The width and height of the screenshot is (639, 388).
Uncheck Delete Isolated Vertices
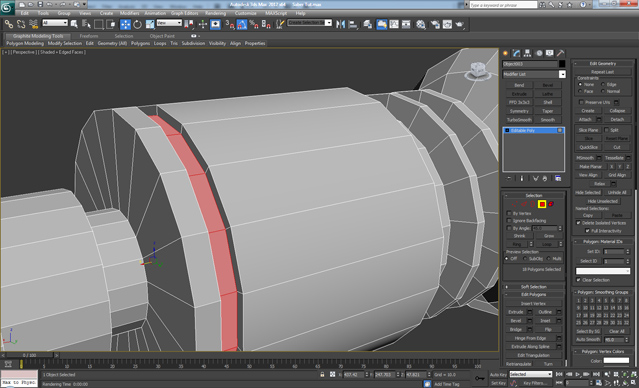pos(578,223)
